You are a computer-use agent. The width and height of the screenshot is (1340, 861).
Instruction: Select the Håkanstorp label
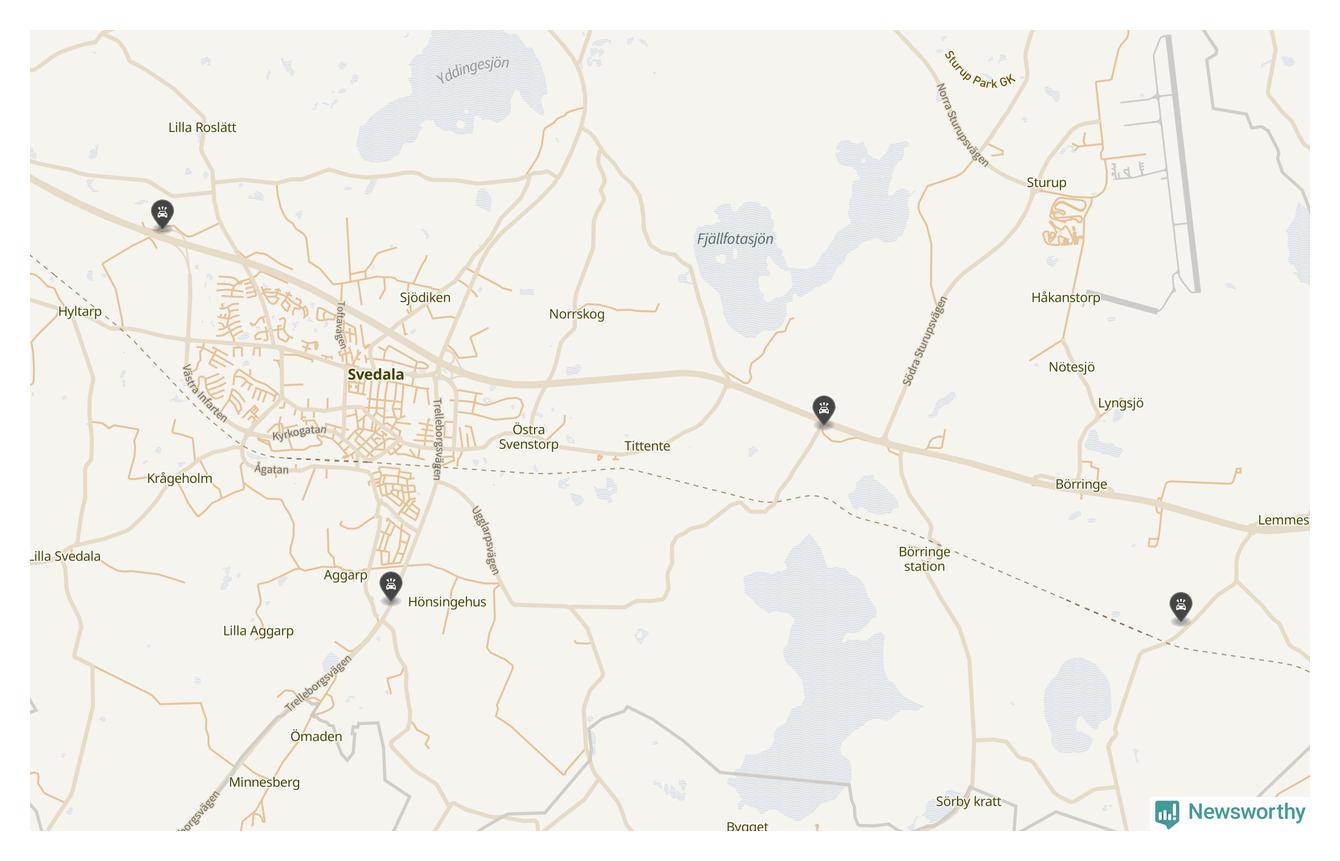pyautogui.click(x=1066, y=297)
